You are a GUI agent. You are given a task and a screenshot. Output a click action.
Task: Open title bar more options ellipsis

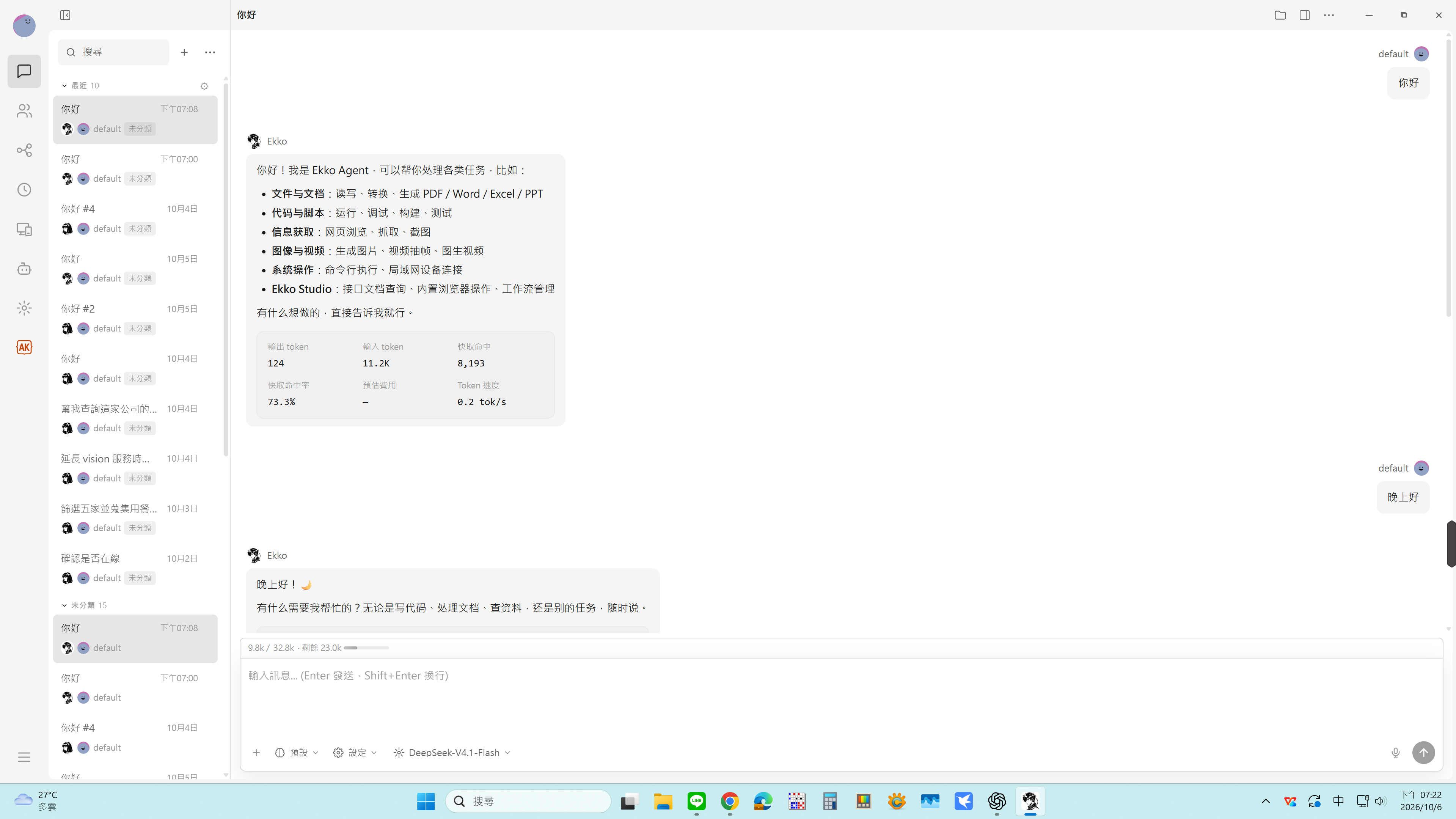[x=1329, y=15]
